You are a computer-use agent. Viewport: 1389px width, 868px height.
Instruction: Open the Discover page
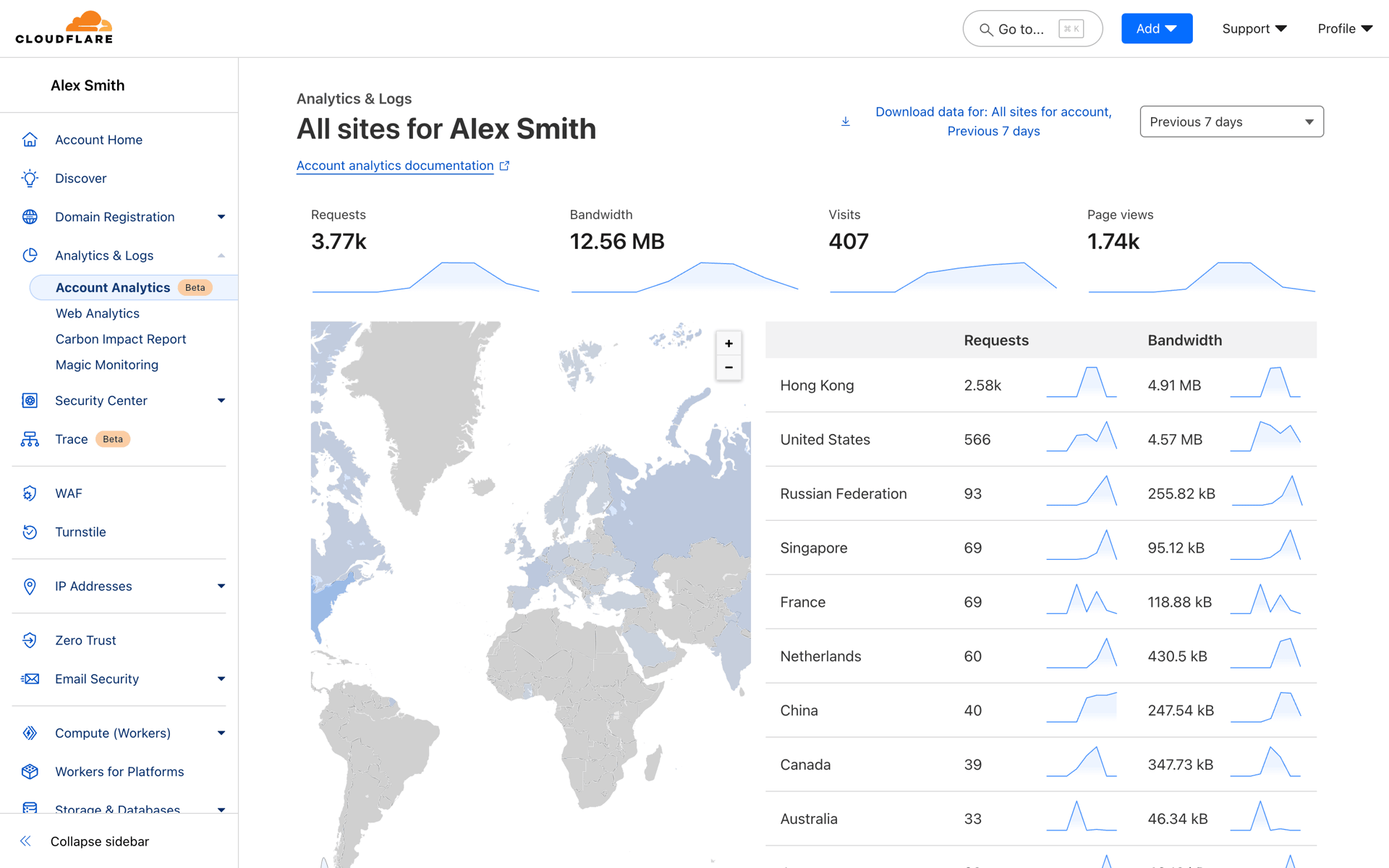80,178
